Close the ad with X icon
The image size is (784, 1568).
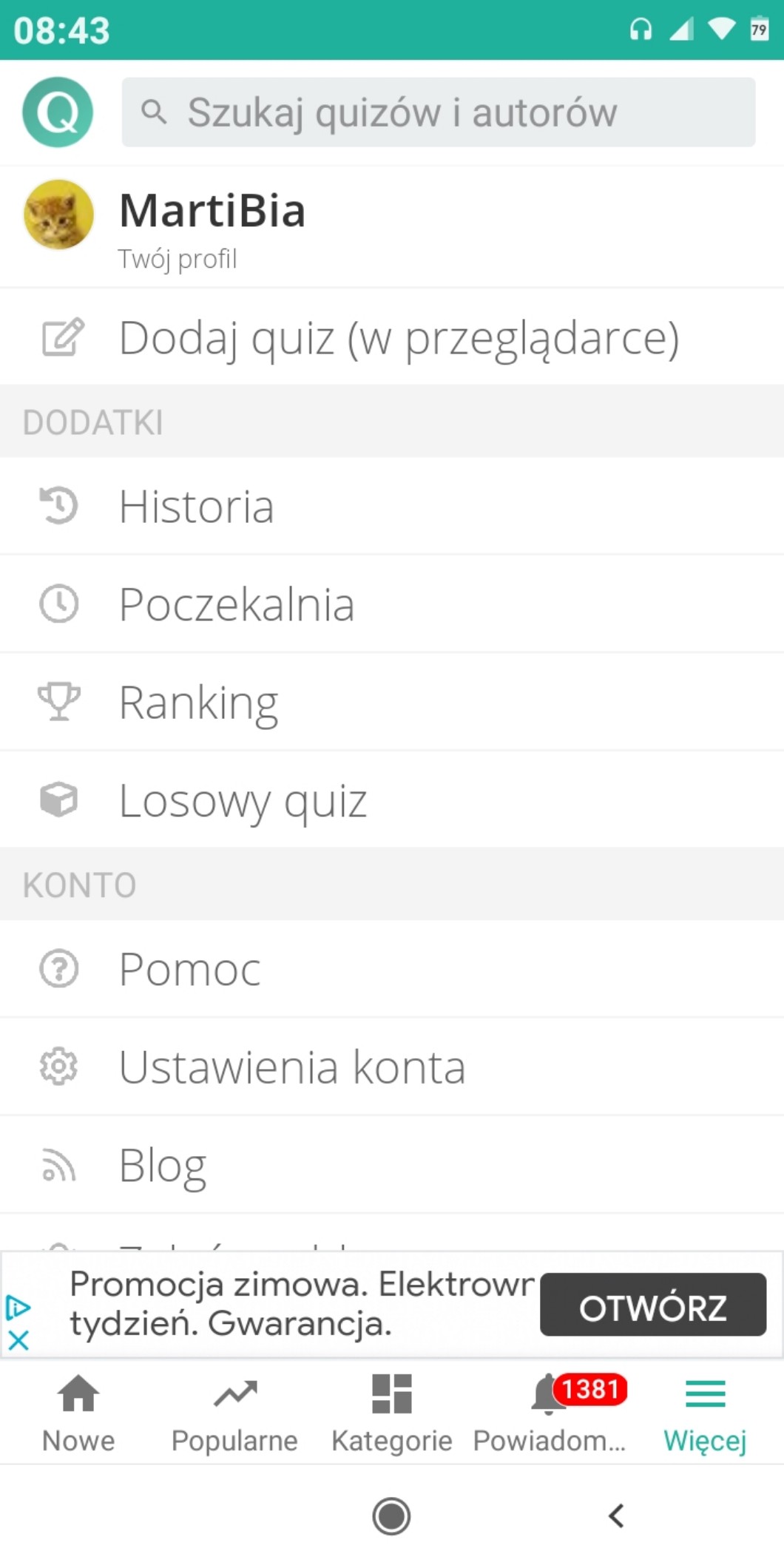(18, 1339)
